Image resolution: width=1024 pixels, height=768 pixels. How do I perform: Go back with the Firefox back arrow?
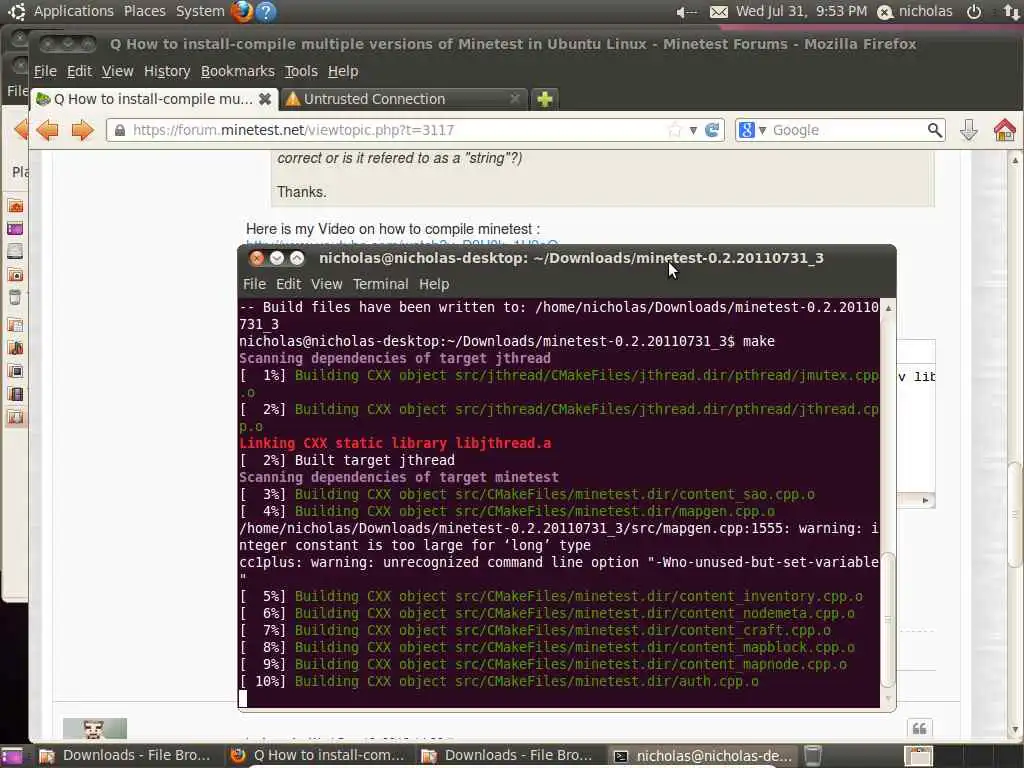tap(48, 130)
